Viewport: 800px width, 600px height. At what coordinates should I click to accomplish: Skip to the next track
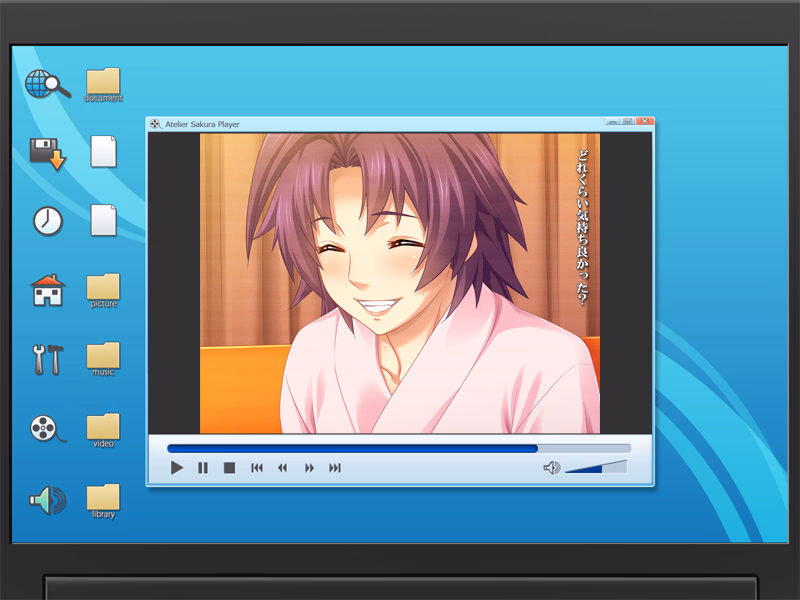coord(334,467)
